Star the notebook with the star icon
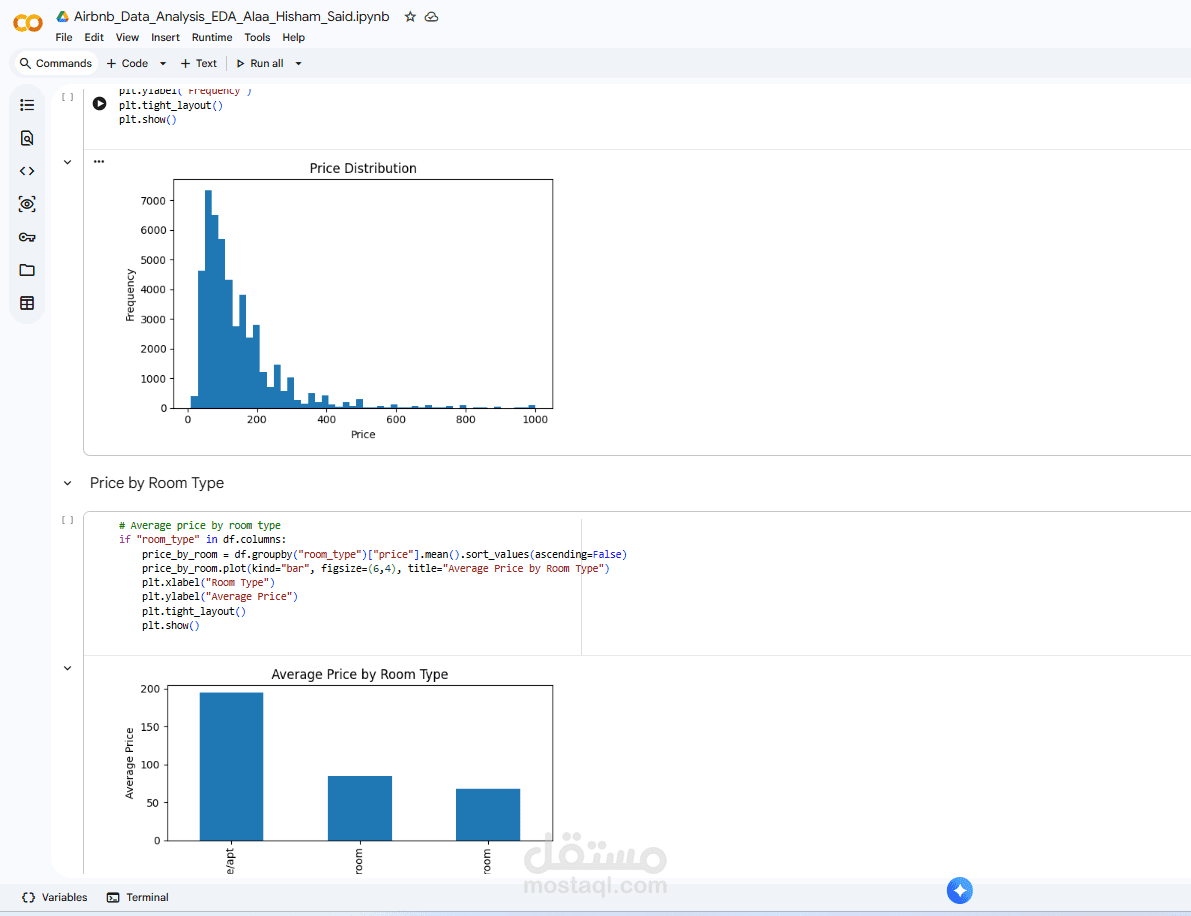Viewport: 1191px width, 916px height. click(x=410, y=17)
